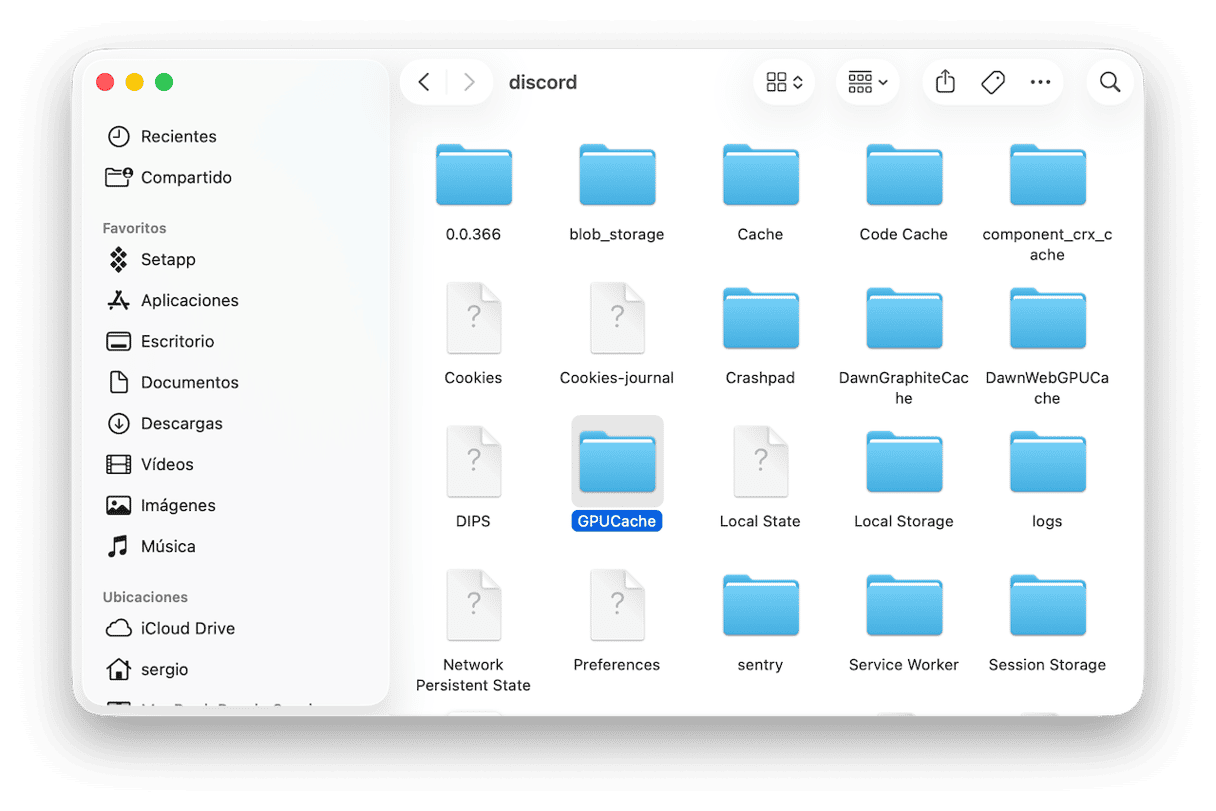Screen dimensions: 1216x811
Task: Expand the group-by options dropdown
Action: tap(867, 82)
